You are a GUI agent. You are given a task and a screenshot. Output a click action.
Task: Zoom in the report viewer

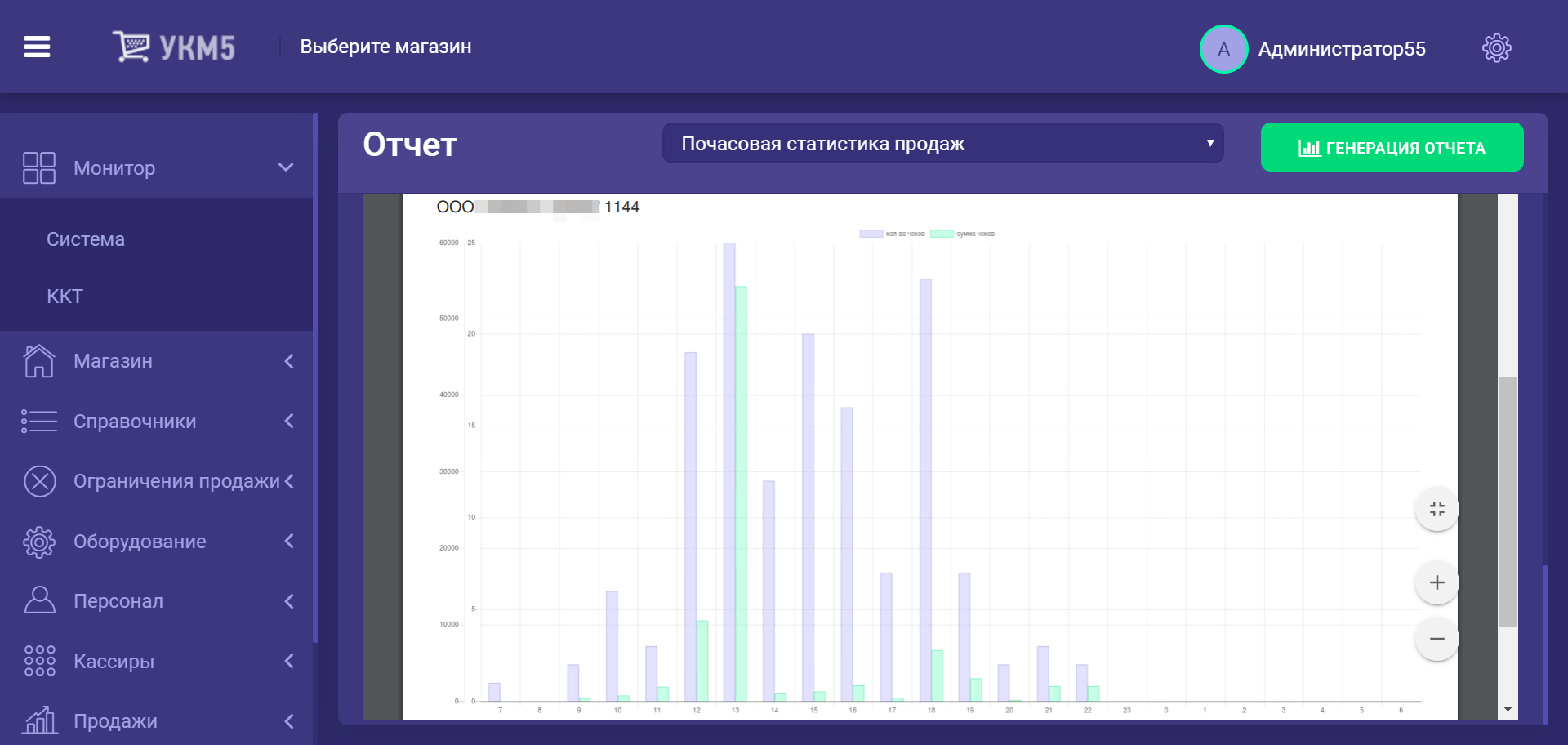tap(1437, 582)
